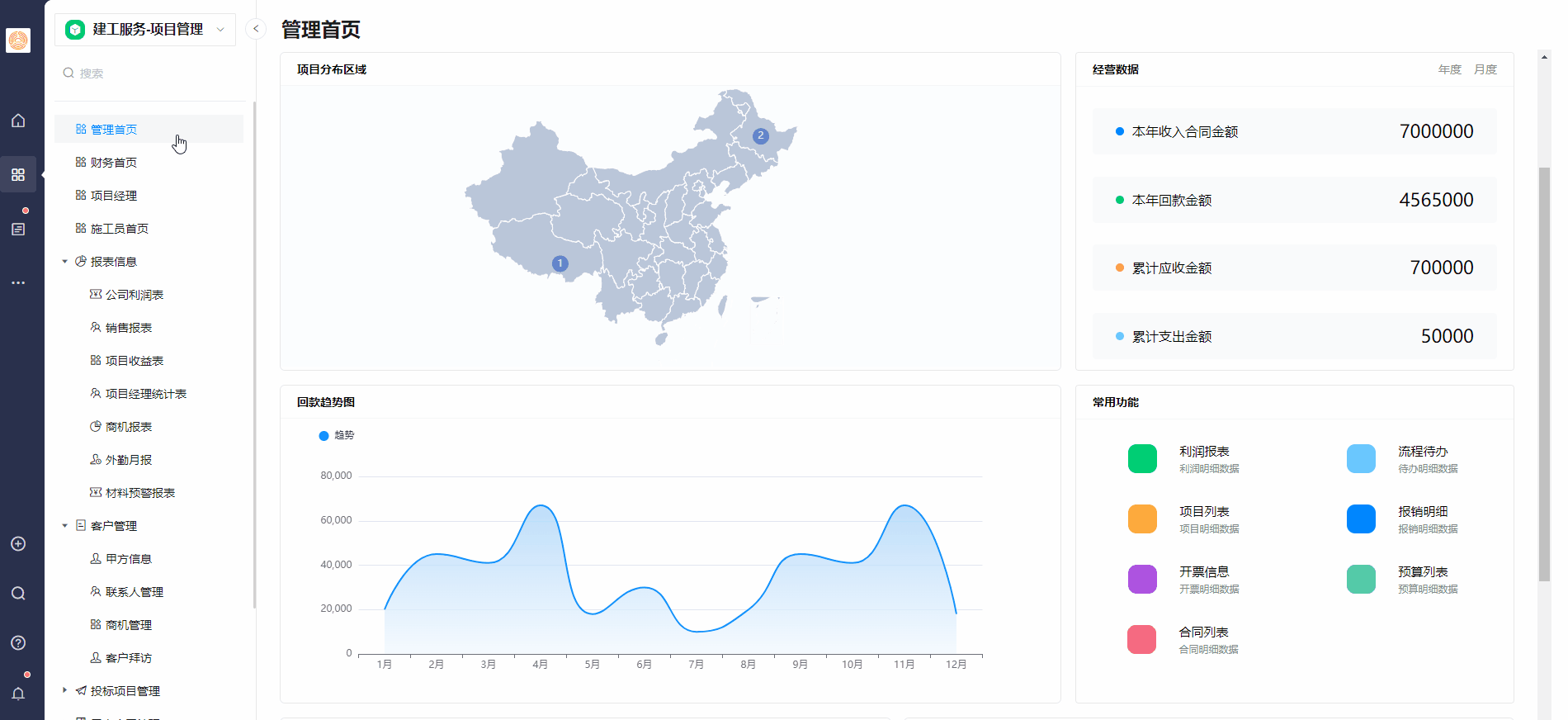
Task: Click the home icon in left rail
Action: coord(18,121)
